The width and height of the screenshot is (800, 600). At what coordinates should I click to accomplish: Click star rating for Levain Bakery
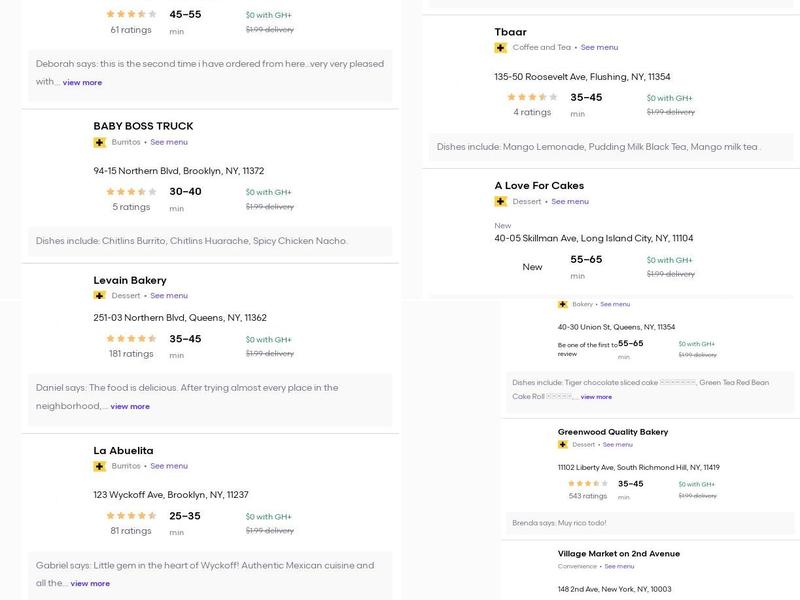[x=131, y=339]
